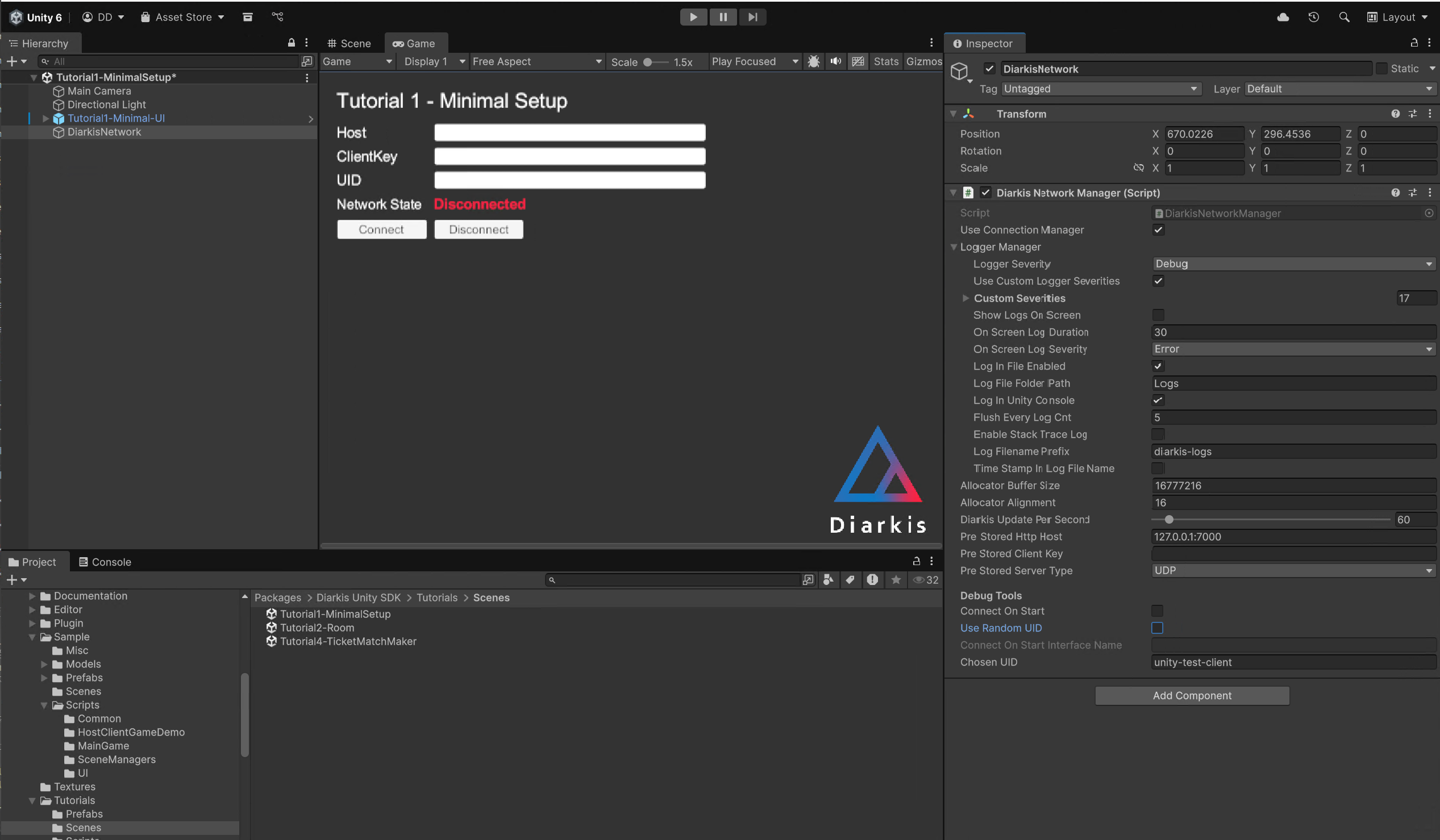
Task: Open the Pre Stored Server Type dropdown
Action: point(1293,570)
